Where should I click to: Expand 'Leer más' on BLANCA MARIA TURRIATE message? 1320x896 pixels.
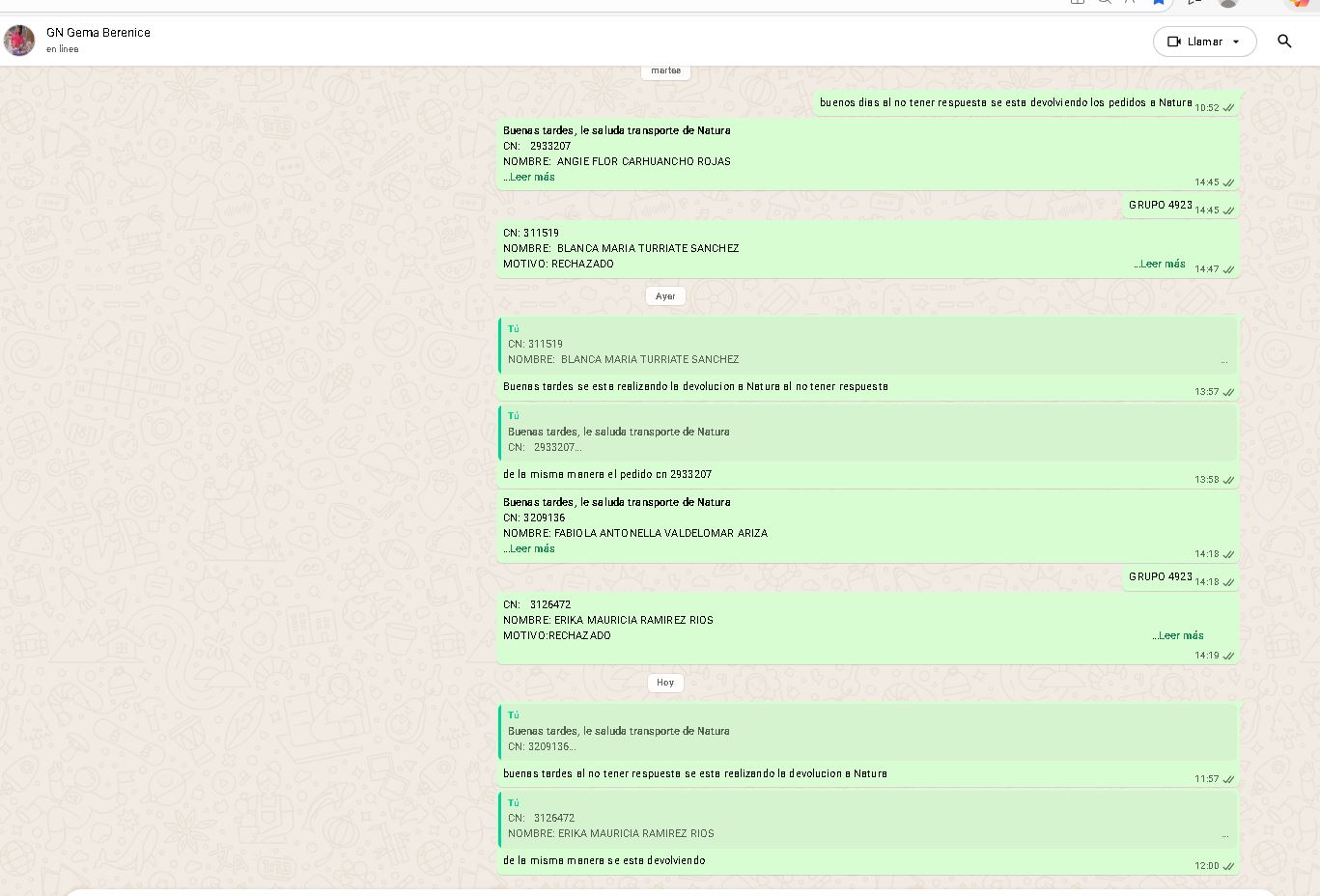[1162, 264]
